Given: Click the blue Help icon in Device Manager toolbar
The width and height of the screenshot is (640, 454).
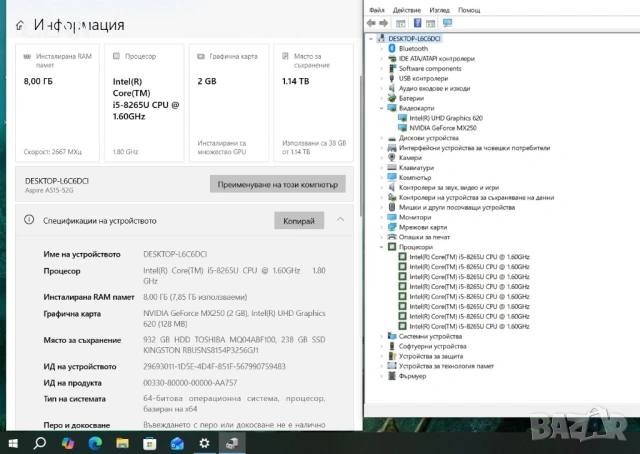Looking at the screenshot, I should (x=417, y=23).
